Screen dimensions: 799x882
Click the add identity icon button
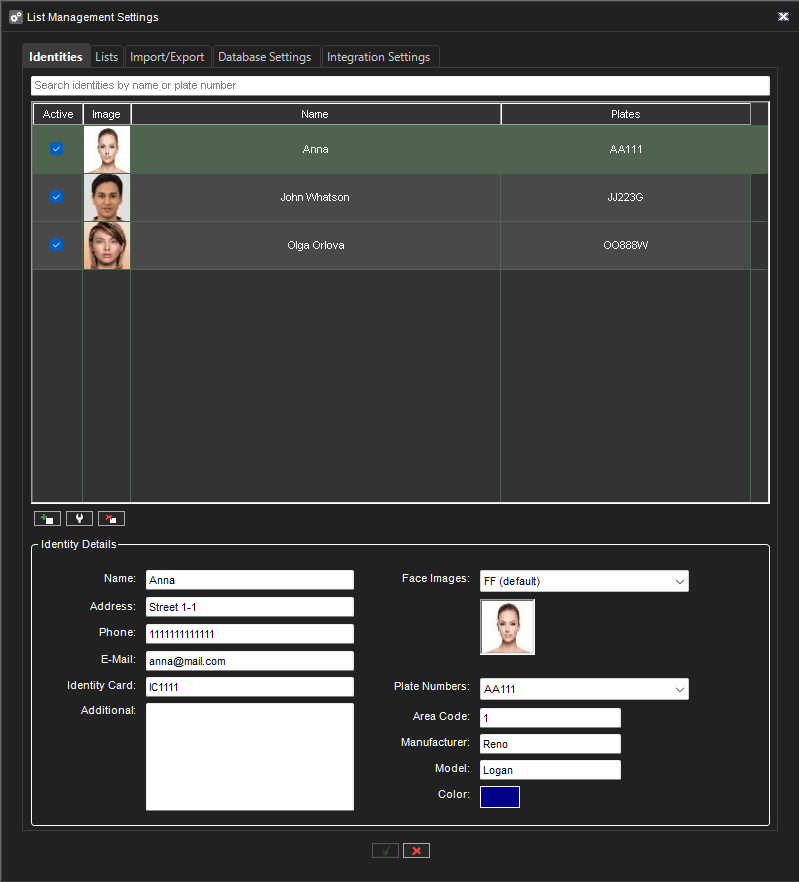coord(47,518)
